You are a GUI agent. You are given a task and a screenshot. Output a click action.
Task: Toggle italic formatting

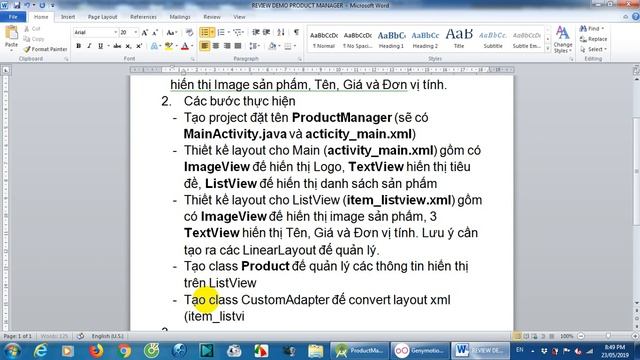click(x=89, y=46)
